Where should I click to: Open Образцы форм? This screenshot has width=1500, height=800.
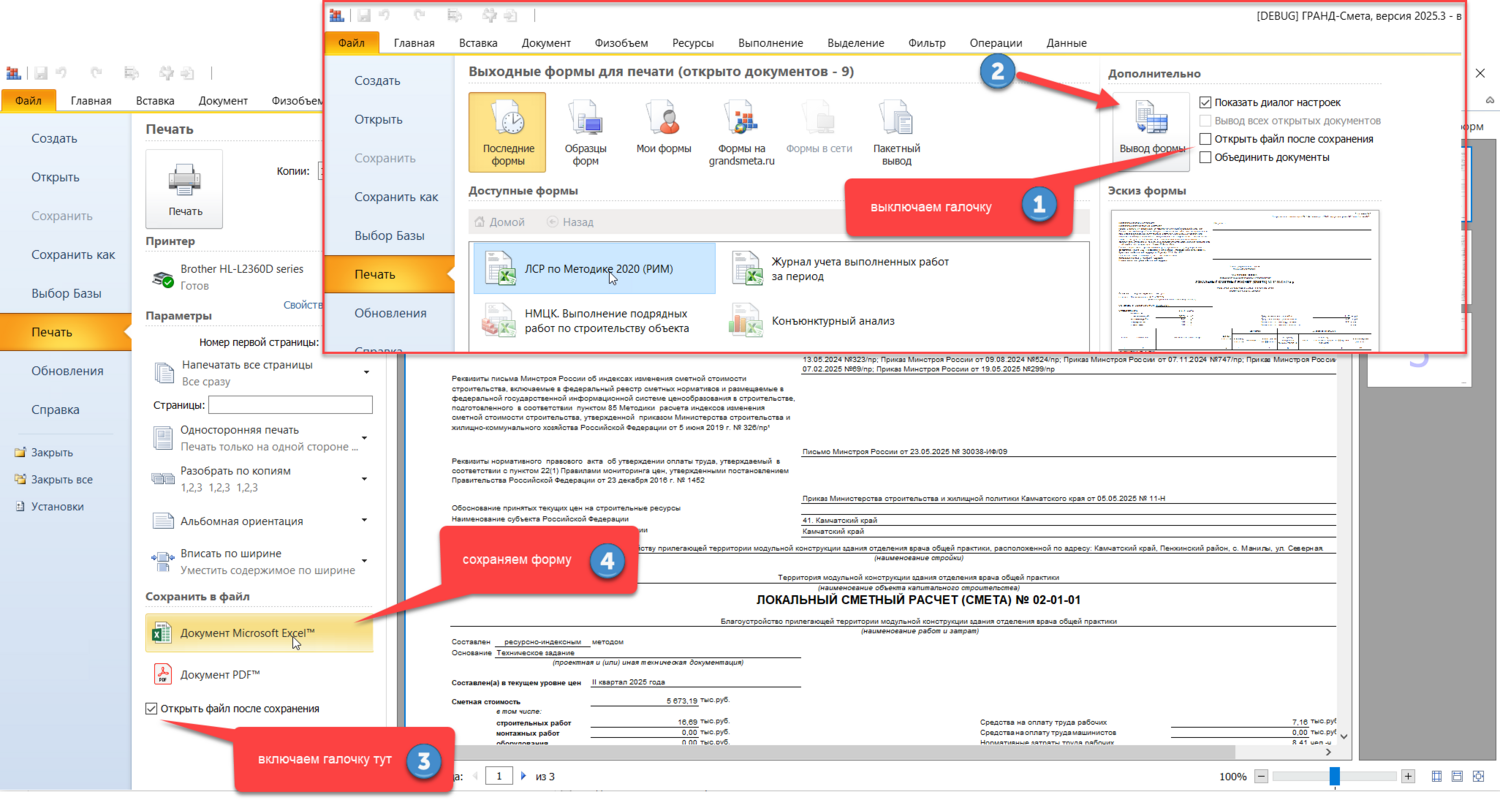click(x=586, y=132)
